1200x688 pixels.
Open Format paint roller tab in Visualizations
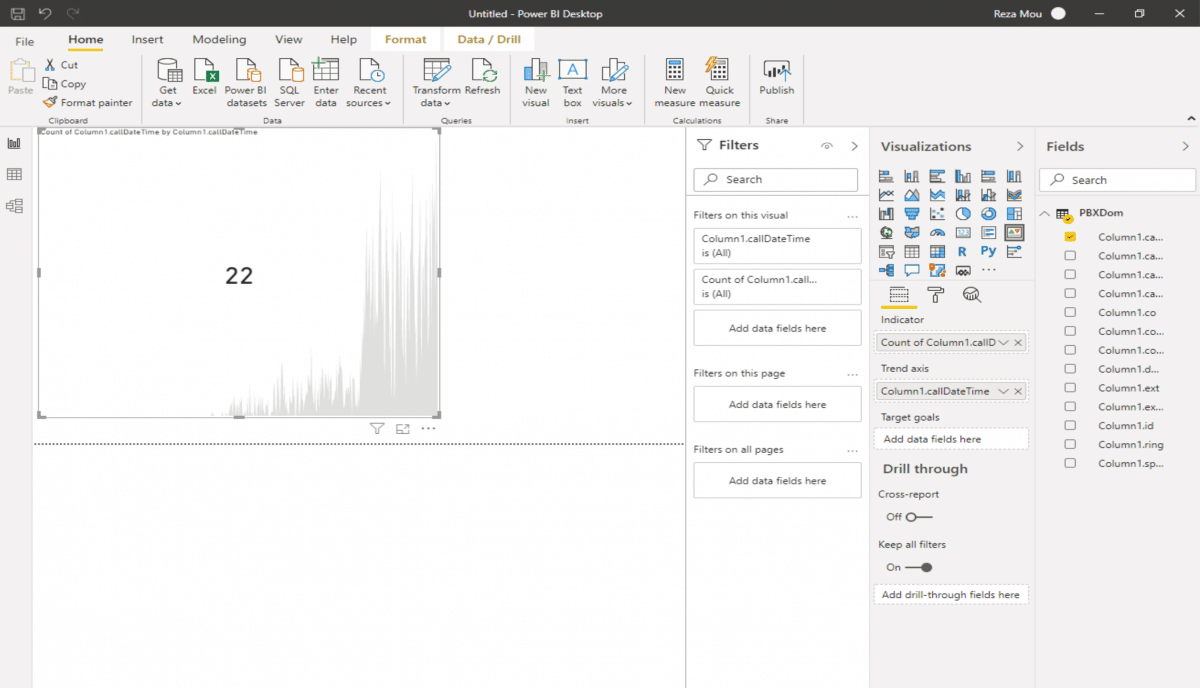(935, 294)
